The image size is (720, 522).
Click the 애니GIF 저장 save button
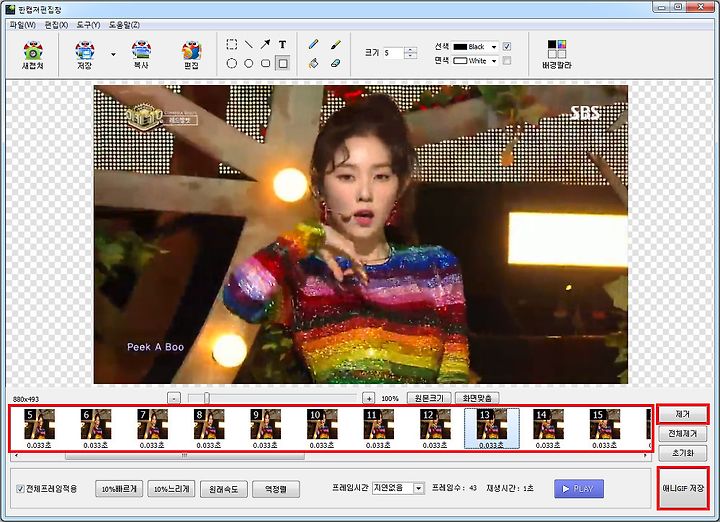[x=683, y=488]
